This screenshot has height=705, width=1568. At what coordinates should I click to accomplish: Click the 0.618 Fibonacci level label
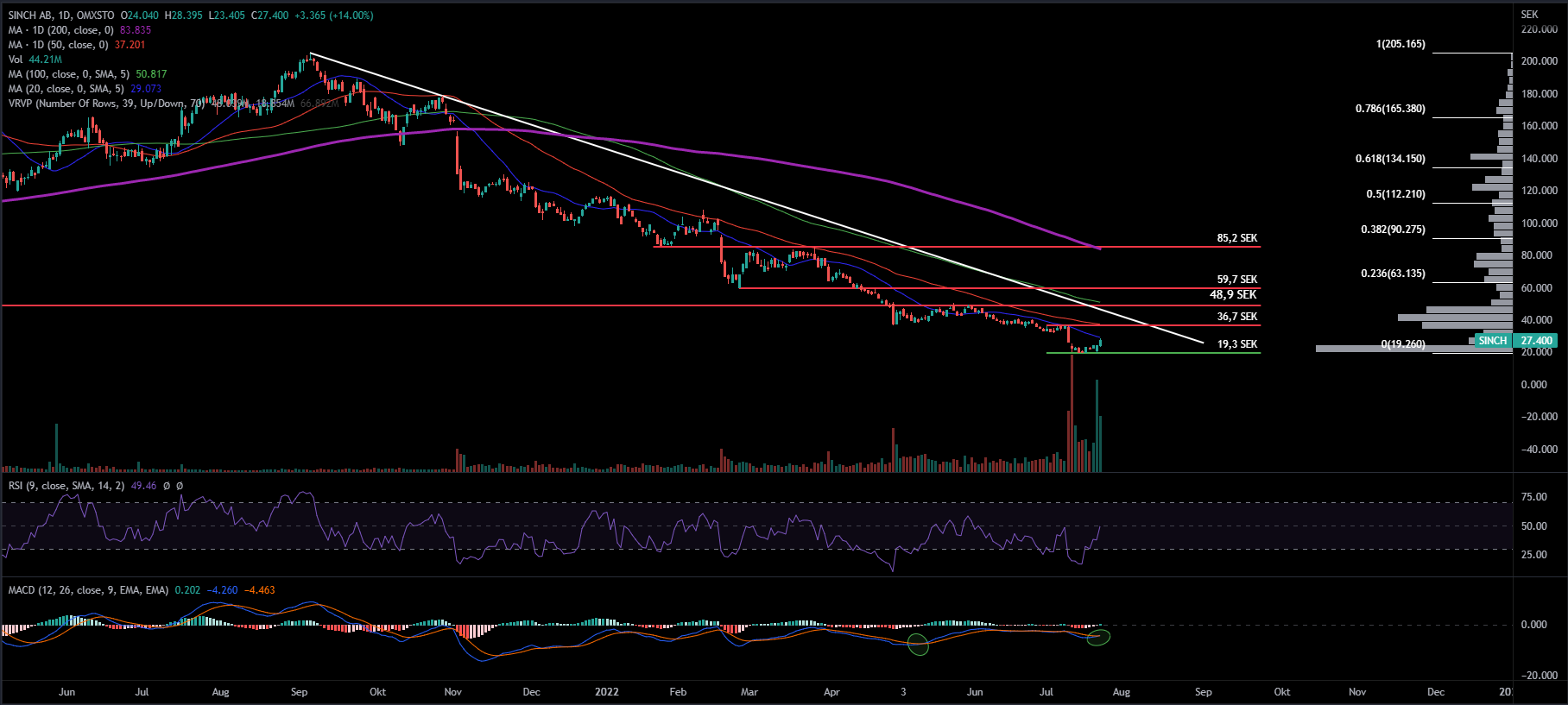(1389, 159)
